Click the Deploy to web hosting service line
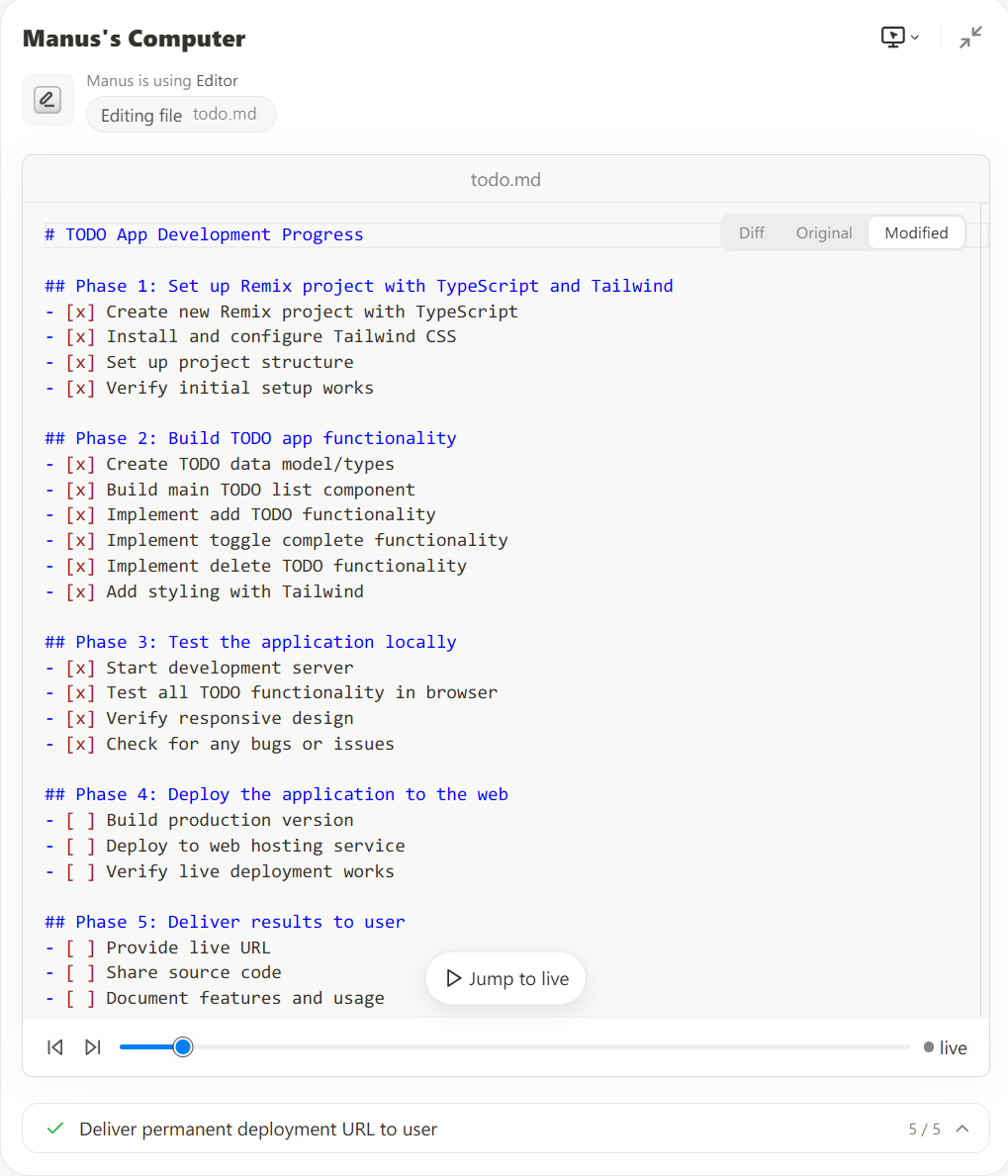Screen dimensions: 1008x1176 tap(225, 846)
